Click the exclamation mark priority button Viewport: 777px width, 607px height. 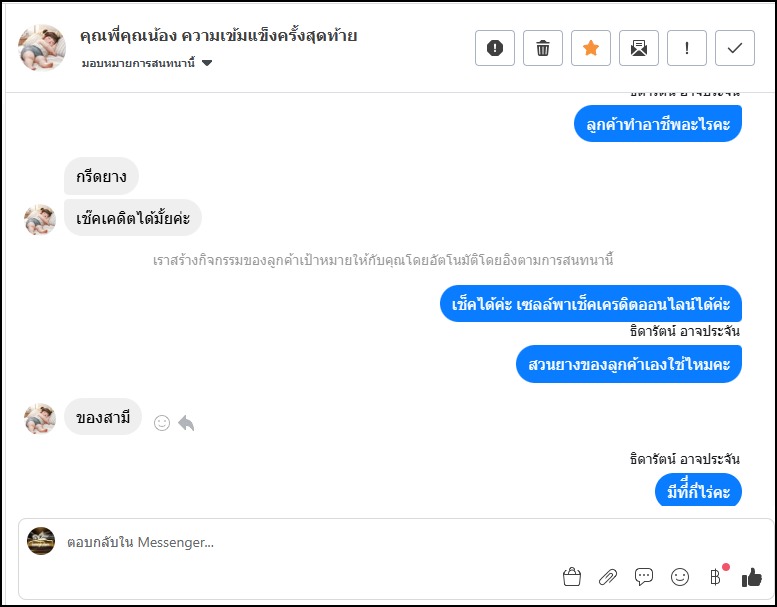point(687,48)
